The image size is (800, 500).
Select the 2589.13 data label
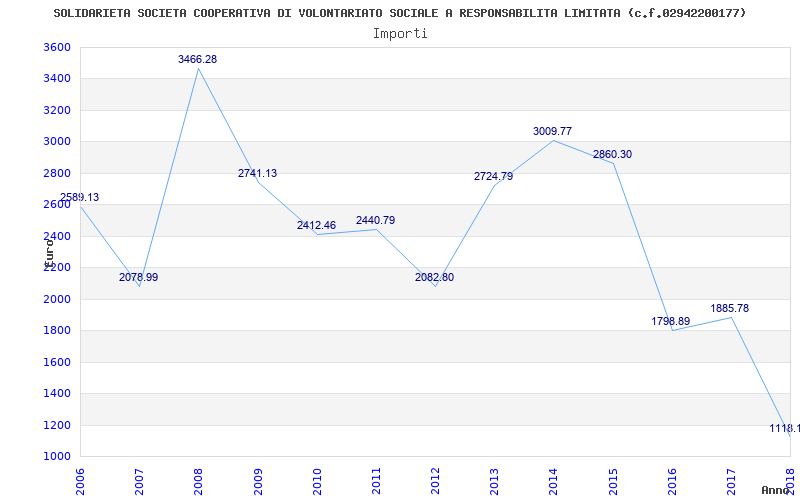point(80,197)
